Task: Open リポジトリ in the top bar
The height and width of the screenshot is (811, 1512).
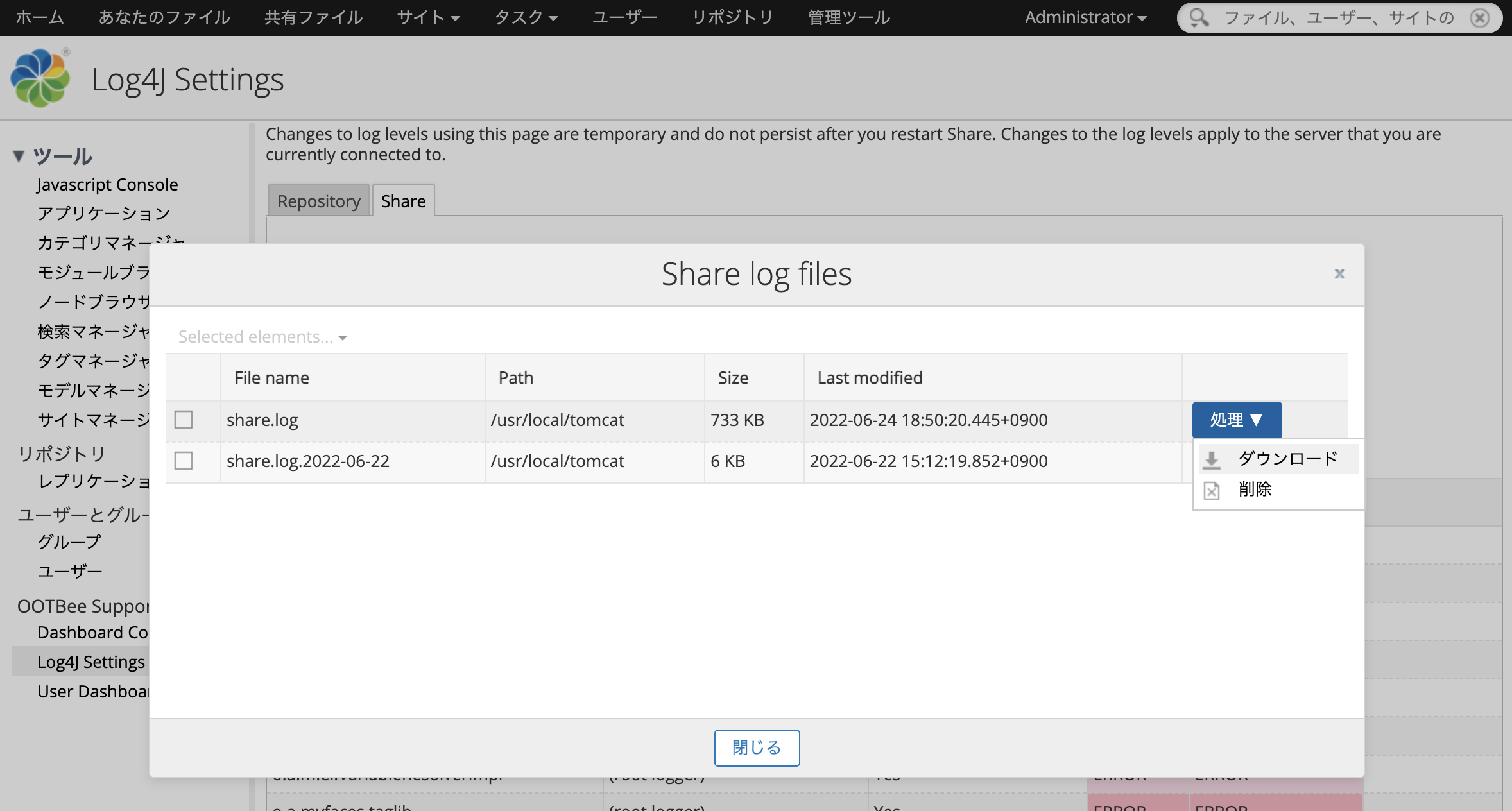Action: tap(732, 17)
